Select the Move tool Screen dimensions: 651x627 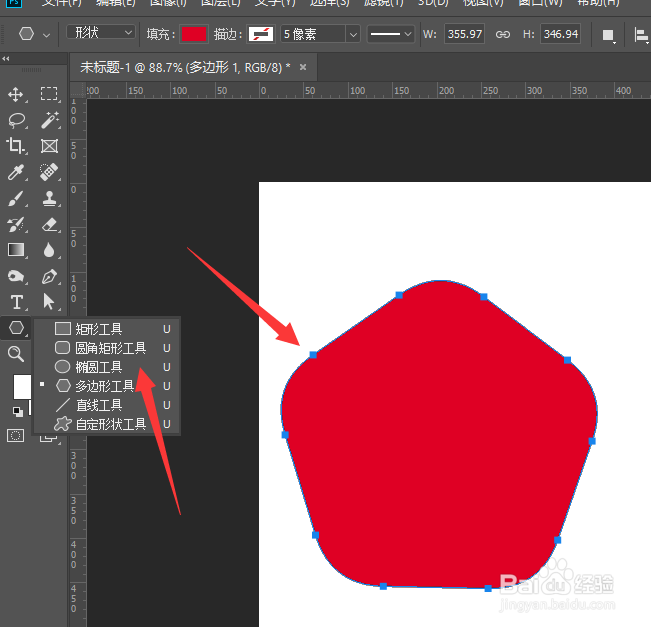pyautogui.click(x=15, y=94)
